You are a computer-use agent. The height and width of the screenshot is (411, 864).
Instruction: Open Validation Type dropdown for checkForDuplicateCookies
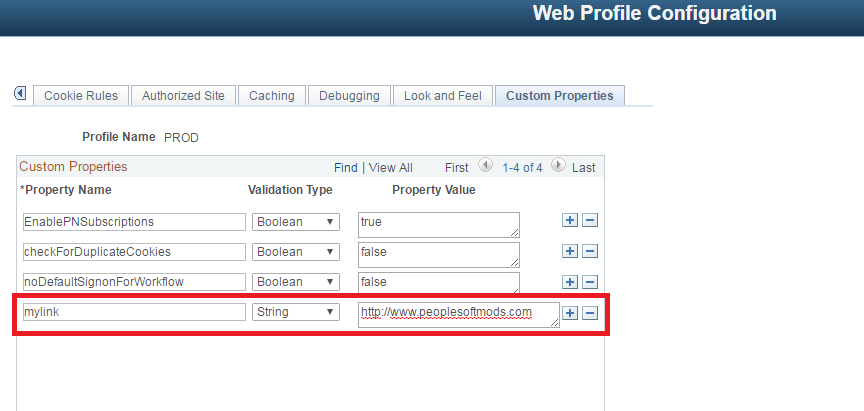pyautogui.click(x=296, y=252)
